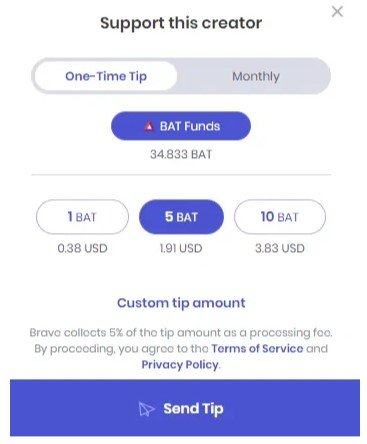Choose the 10 BAT tip amount
The image size is (367, 444).
pyautogui.click(x=280, y=217)
